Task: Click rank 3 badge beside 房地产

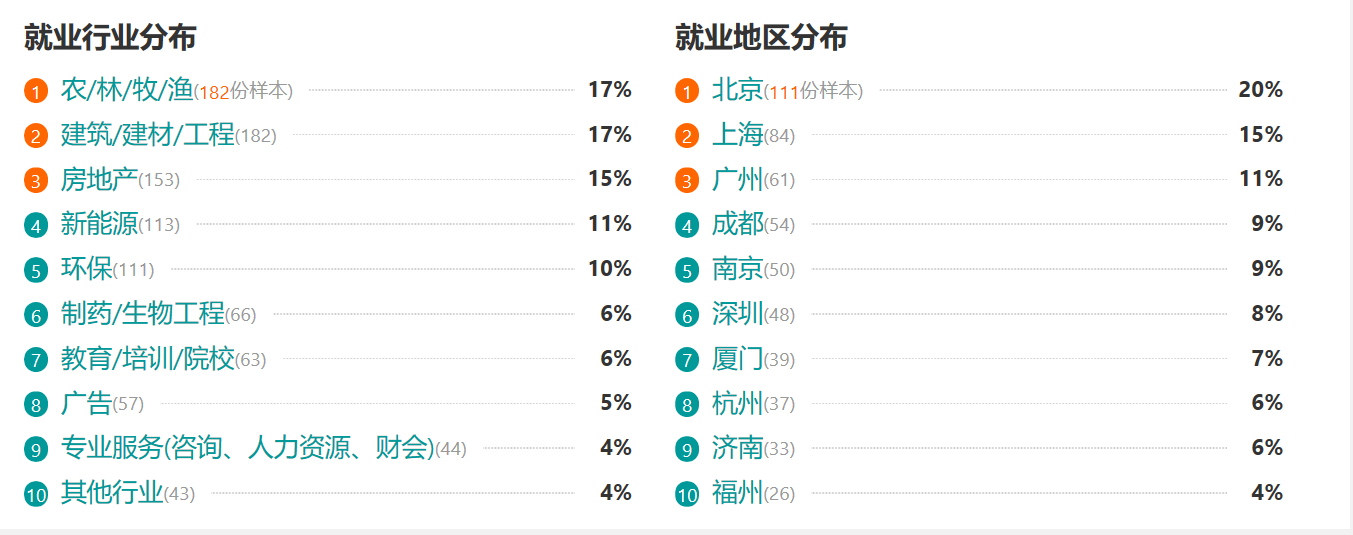Action: (36, 181)
